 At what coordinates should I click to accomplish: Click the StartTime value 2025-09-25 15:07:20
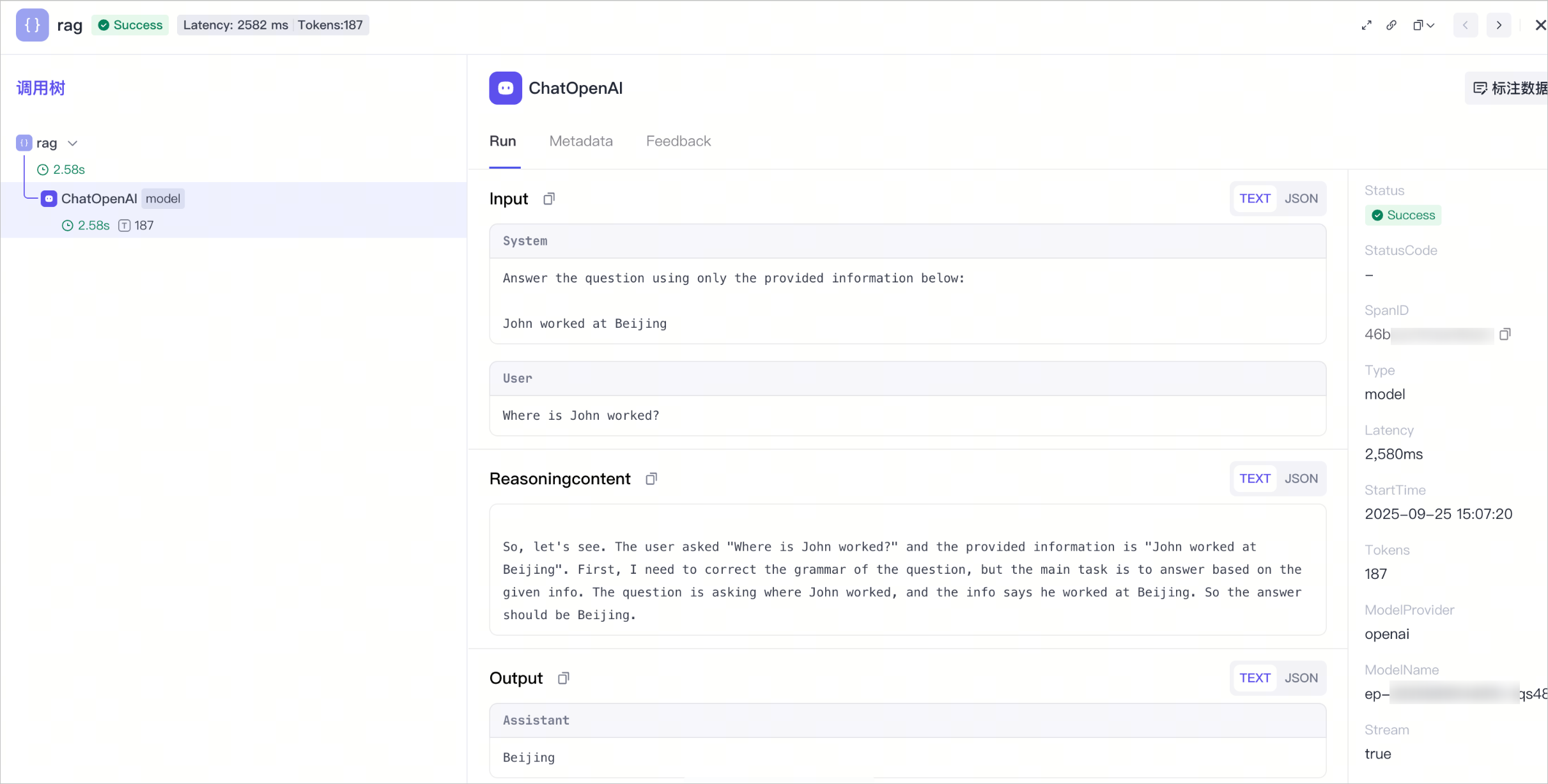(1439, 514)
